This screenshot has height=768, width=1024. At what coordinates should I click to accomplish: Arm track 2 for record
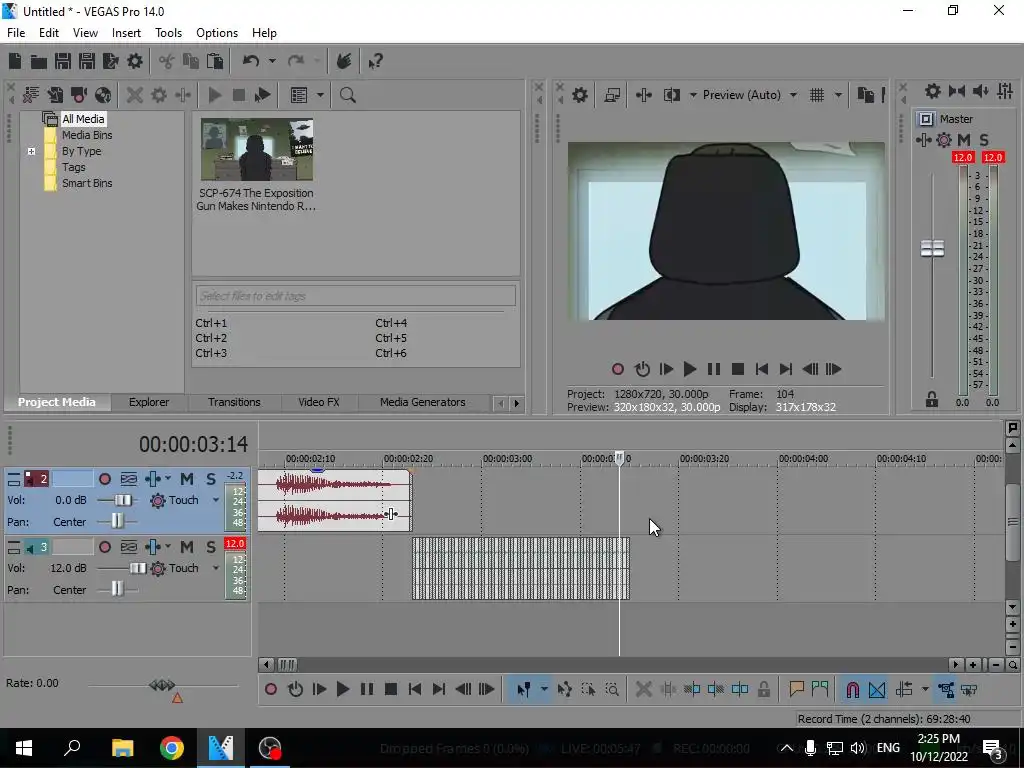104,479
